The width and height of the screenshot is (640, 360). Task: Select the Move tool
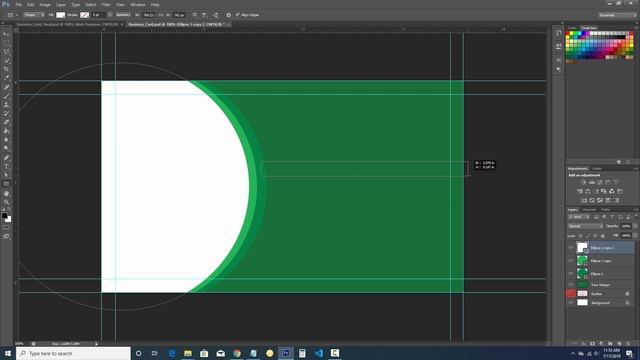(x=6, y=35)
